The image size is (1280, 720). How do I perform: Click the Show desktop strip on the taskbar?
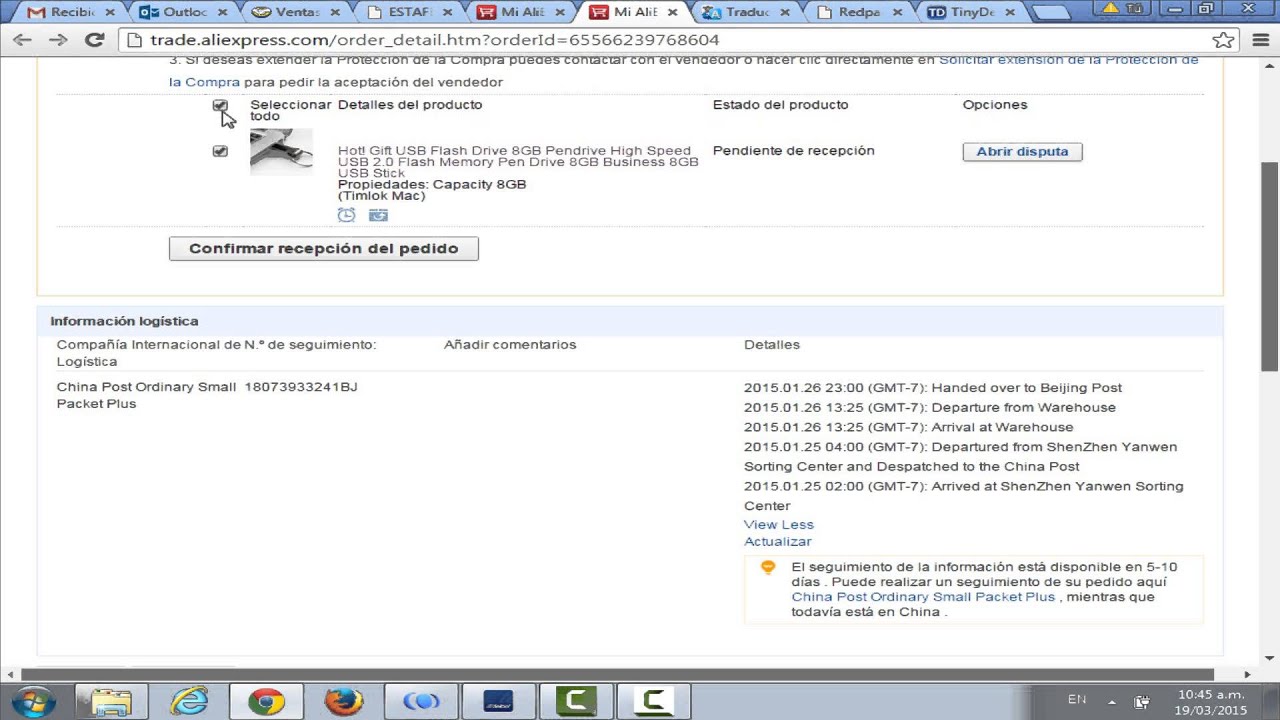tap(1272, 701)
